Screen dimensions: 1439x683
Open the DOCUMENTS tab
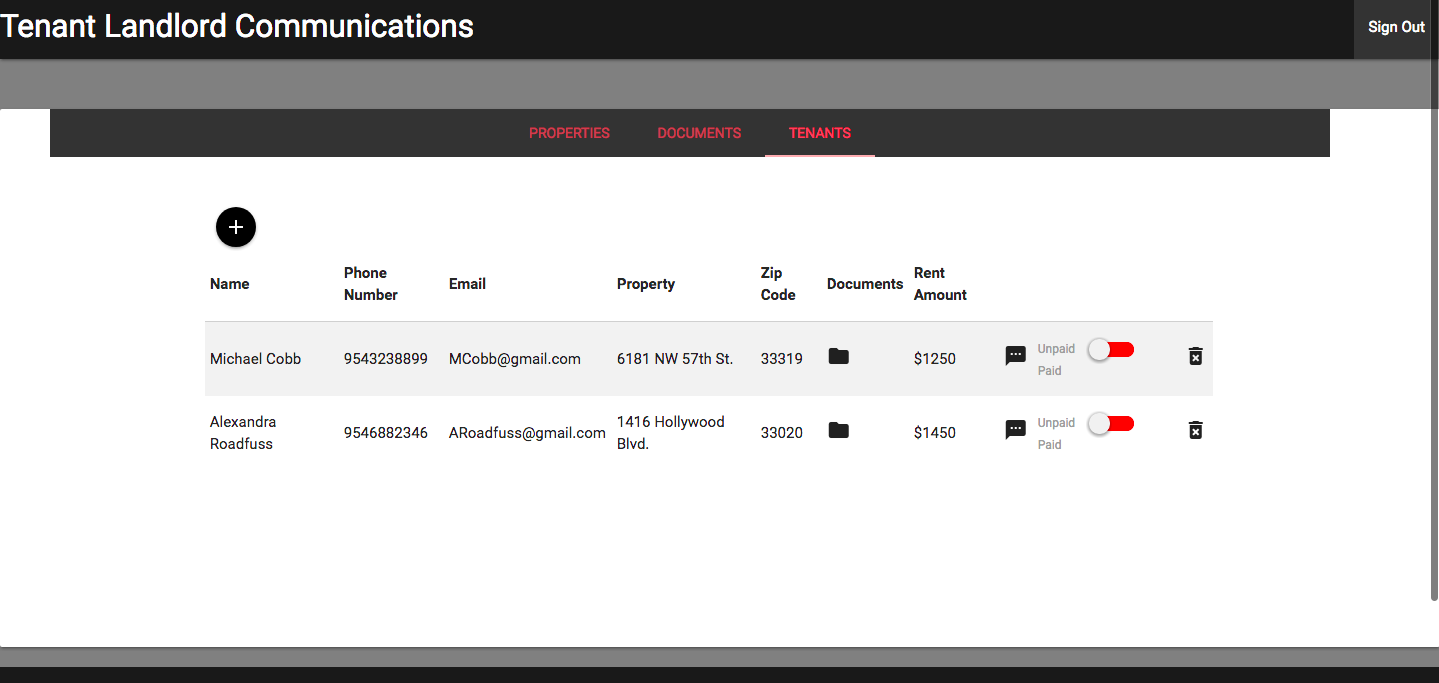click(x=698, y=132)
